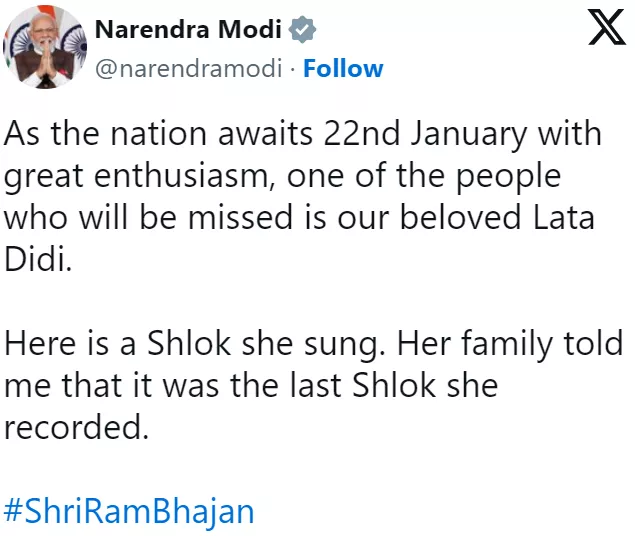Open the @narendramodi handle link
This screenshot has height=536, width=635.
click(x=190, y=69)
